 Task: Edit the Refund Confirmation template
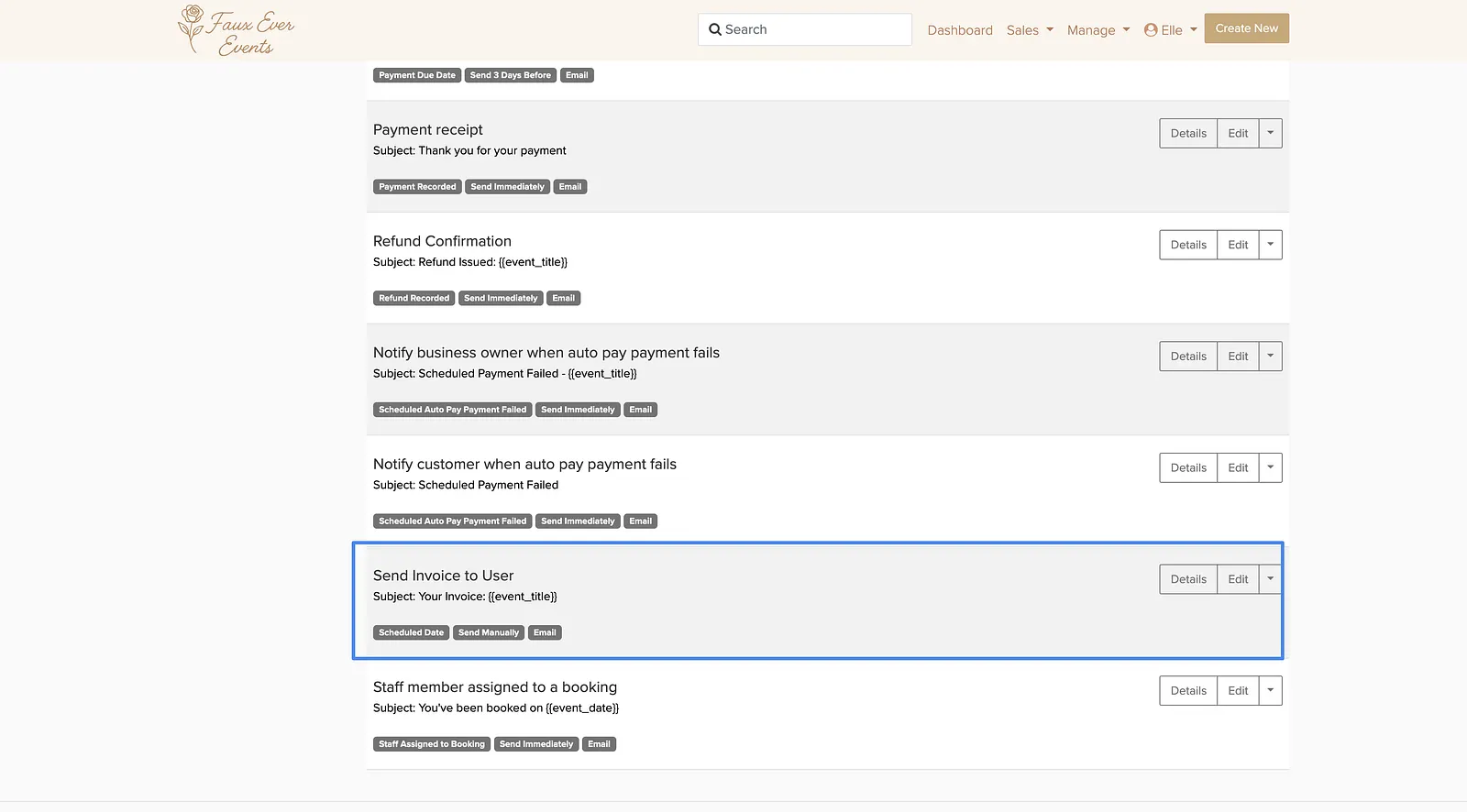pyautogui.click(x=1238, y=245)
